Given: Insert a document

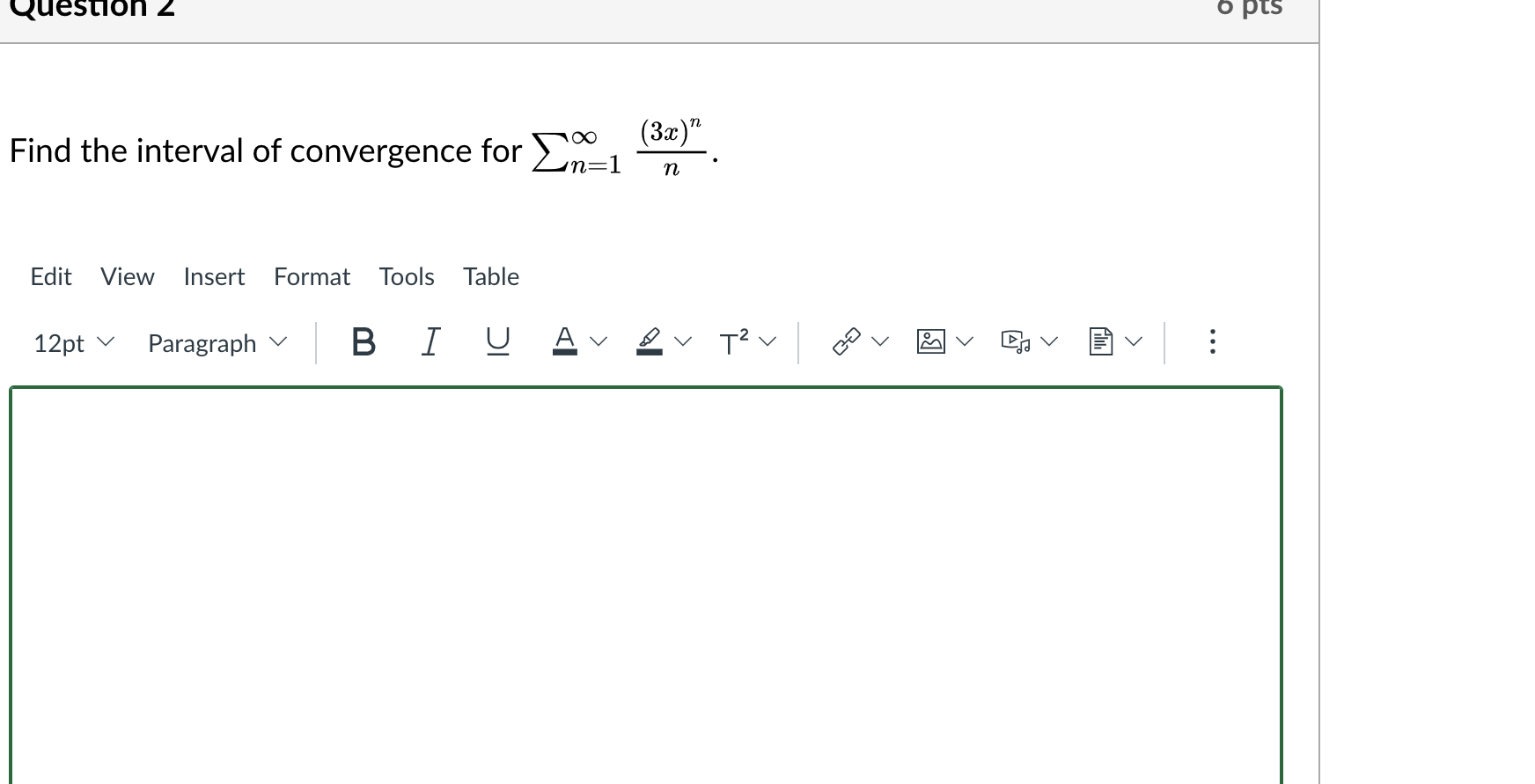Looking at the screenshot, I should tap(1101, 340).
